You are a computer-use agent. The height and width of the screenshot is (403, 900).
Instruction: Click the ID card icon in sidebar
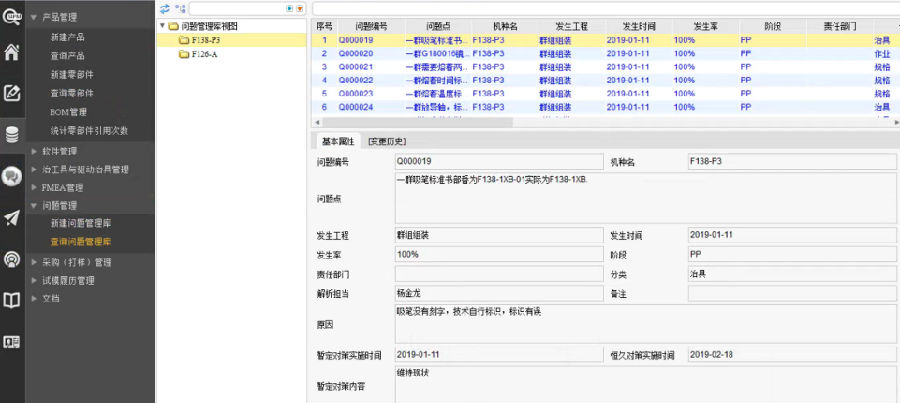click(x=12, y=341)
